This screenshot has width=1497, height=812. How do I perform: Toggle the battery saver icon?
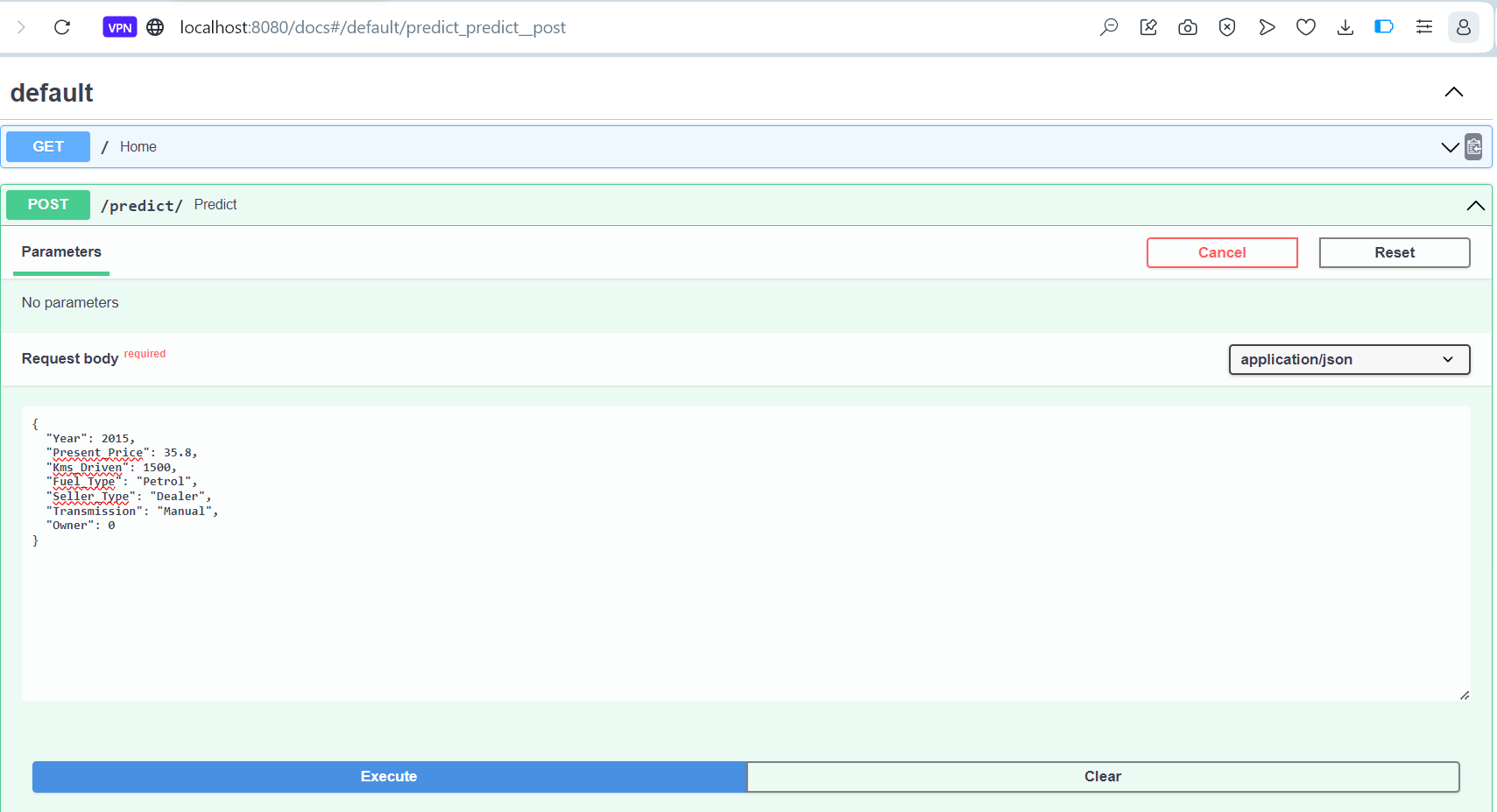click(1384, 27)
